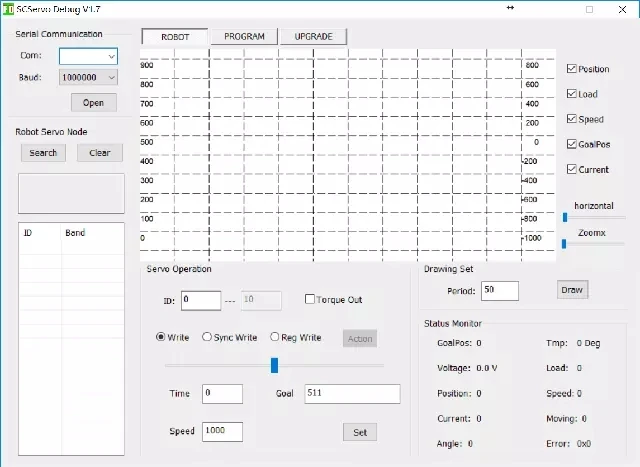Click the 'GoalPos: 0' status monitor text
640x467 pixels.
coord(459,343)
